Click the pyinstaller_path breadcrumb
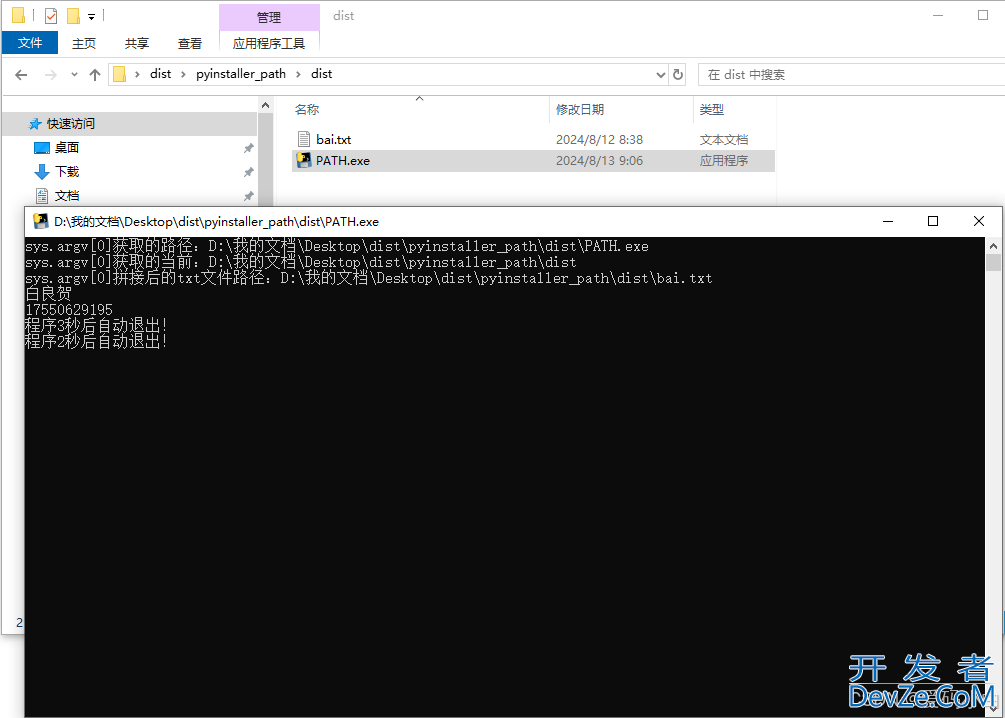 coord(241,74)
